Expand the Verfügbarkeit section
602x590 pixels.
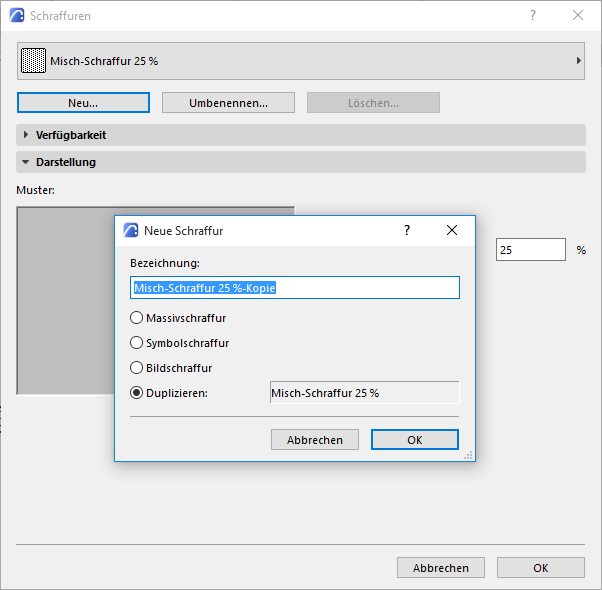[26, 135]
